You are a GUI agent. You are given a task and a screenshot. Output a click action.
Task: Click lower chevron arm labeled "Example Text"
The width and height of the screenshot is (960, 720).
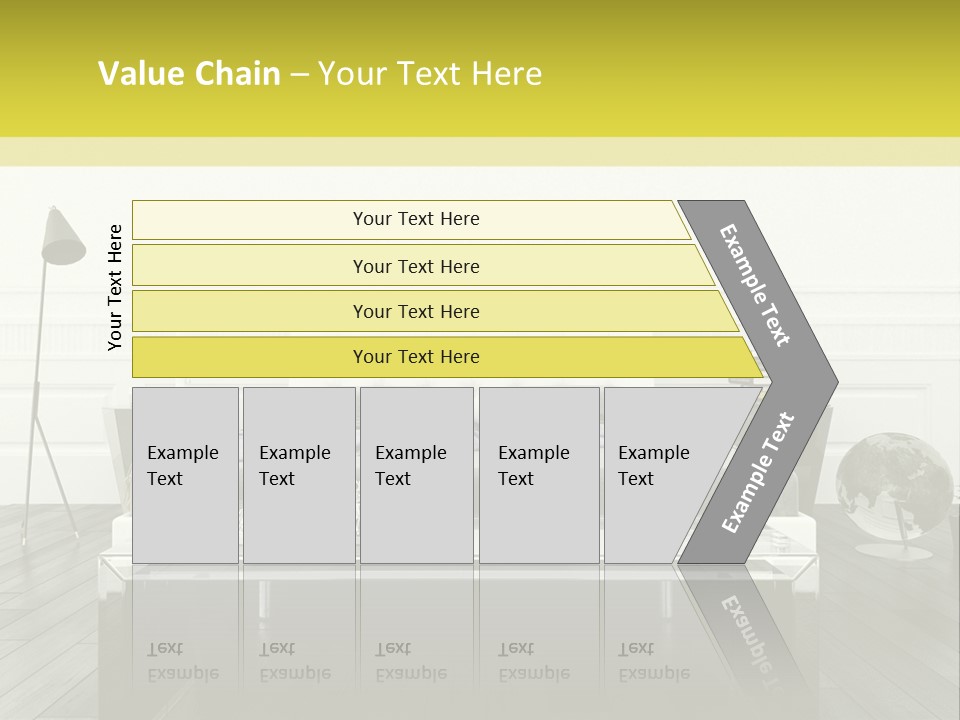coord(757,472)
